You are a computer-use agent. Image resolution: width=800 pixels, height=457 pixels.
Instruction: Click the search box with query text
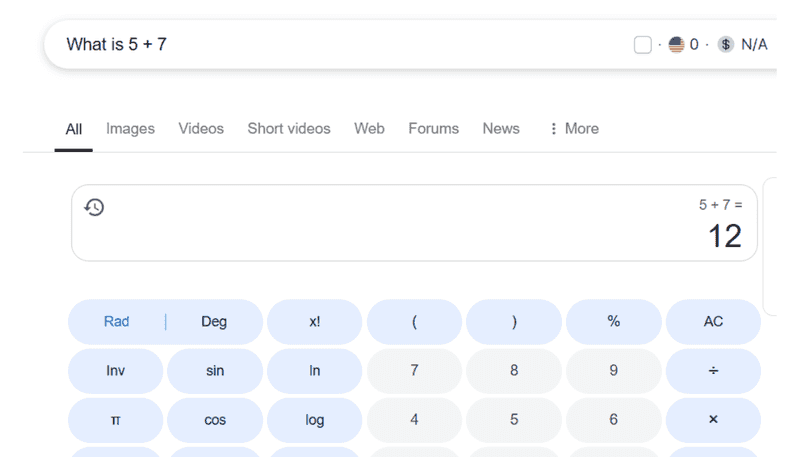(330, 44)
